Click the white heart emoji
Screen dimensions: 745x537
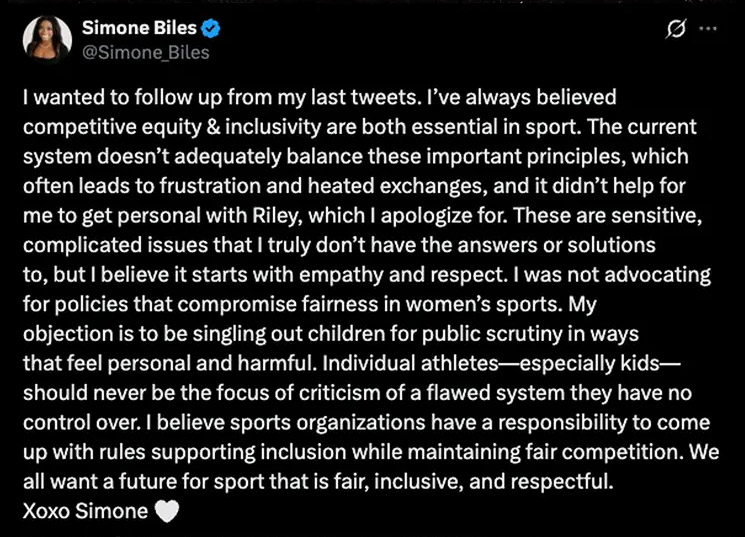168,512
